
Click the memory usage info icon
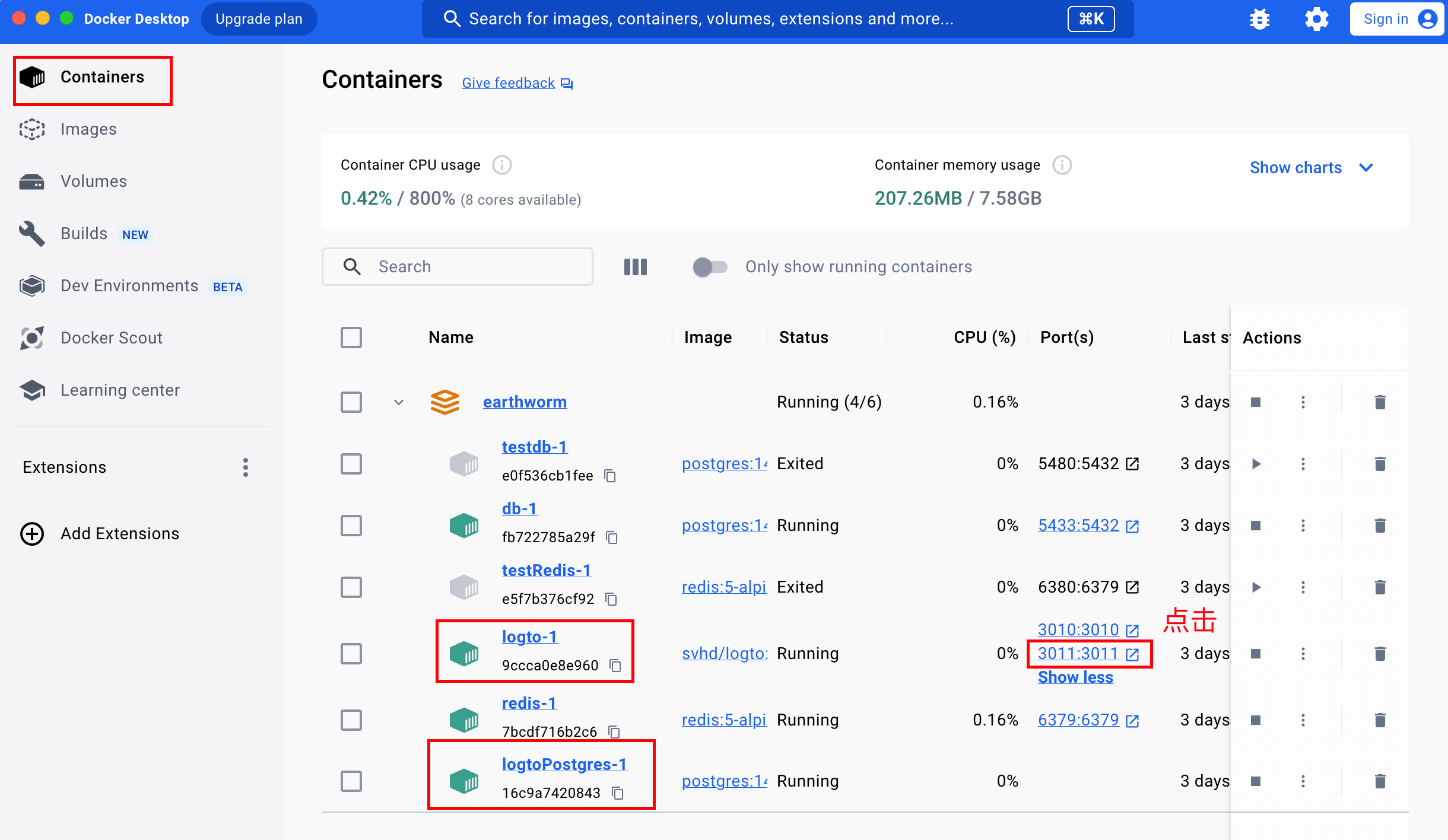tap(1062, 165)
